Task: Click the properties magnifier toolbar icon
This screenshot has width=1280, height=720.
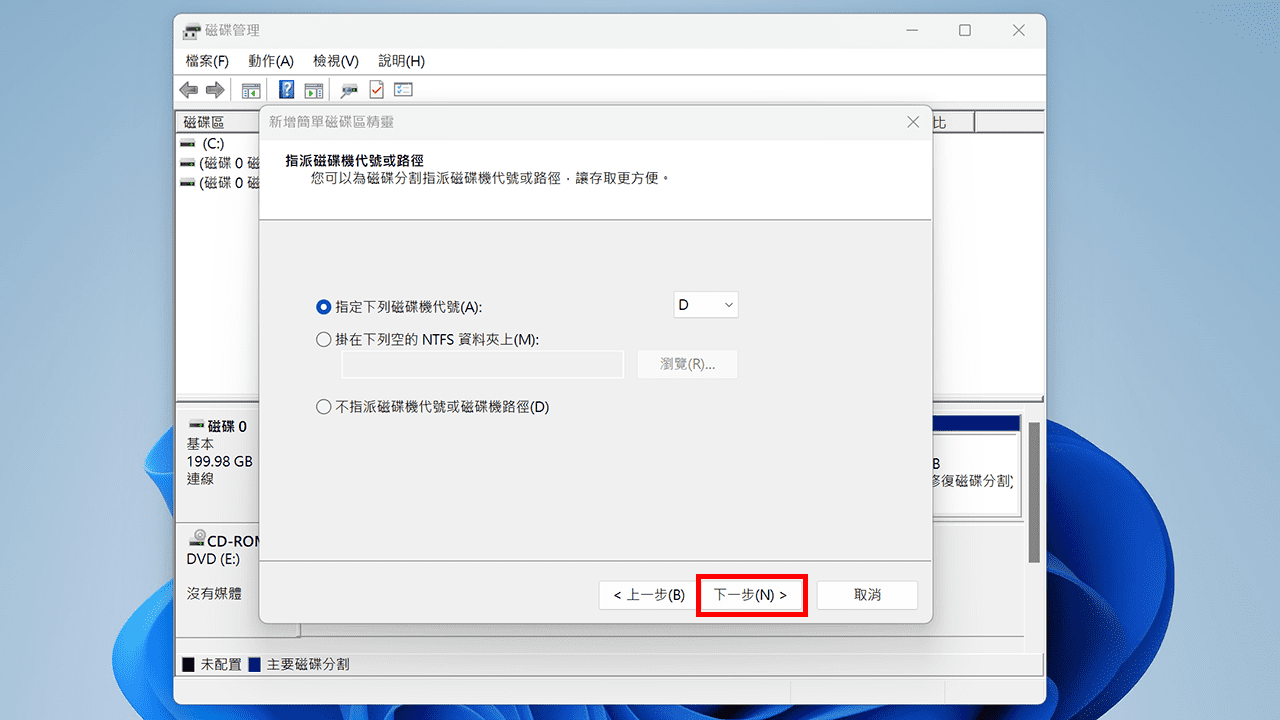Action: pos(349,90)
